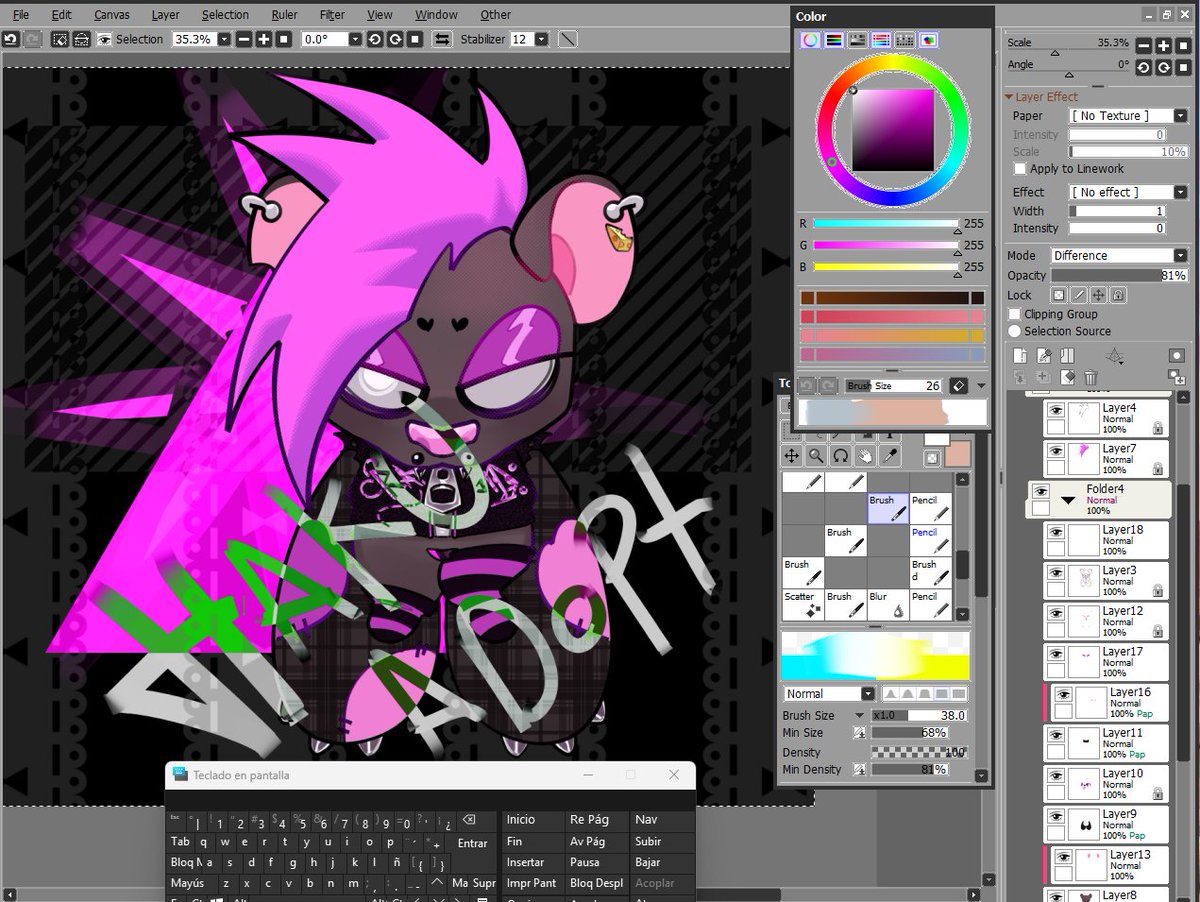
Task: Click the invert selection icon in toolbar
Action: (80, 39)
